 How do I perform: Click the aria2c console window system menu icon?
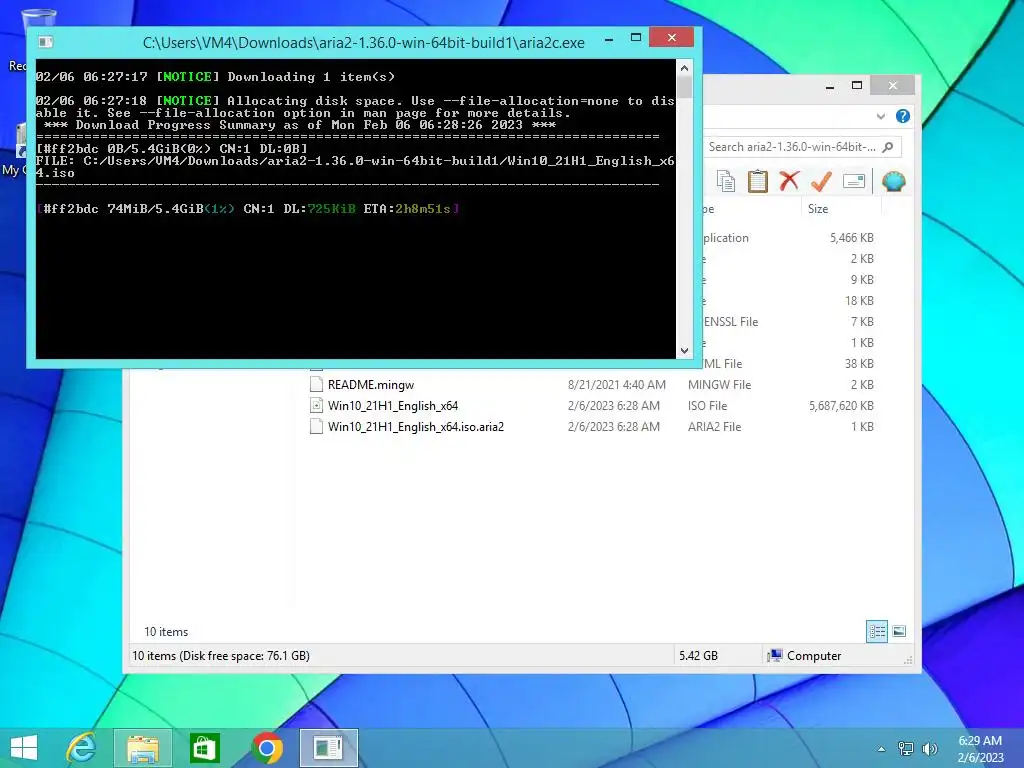[45, 42]
